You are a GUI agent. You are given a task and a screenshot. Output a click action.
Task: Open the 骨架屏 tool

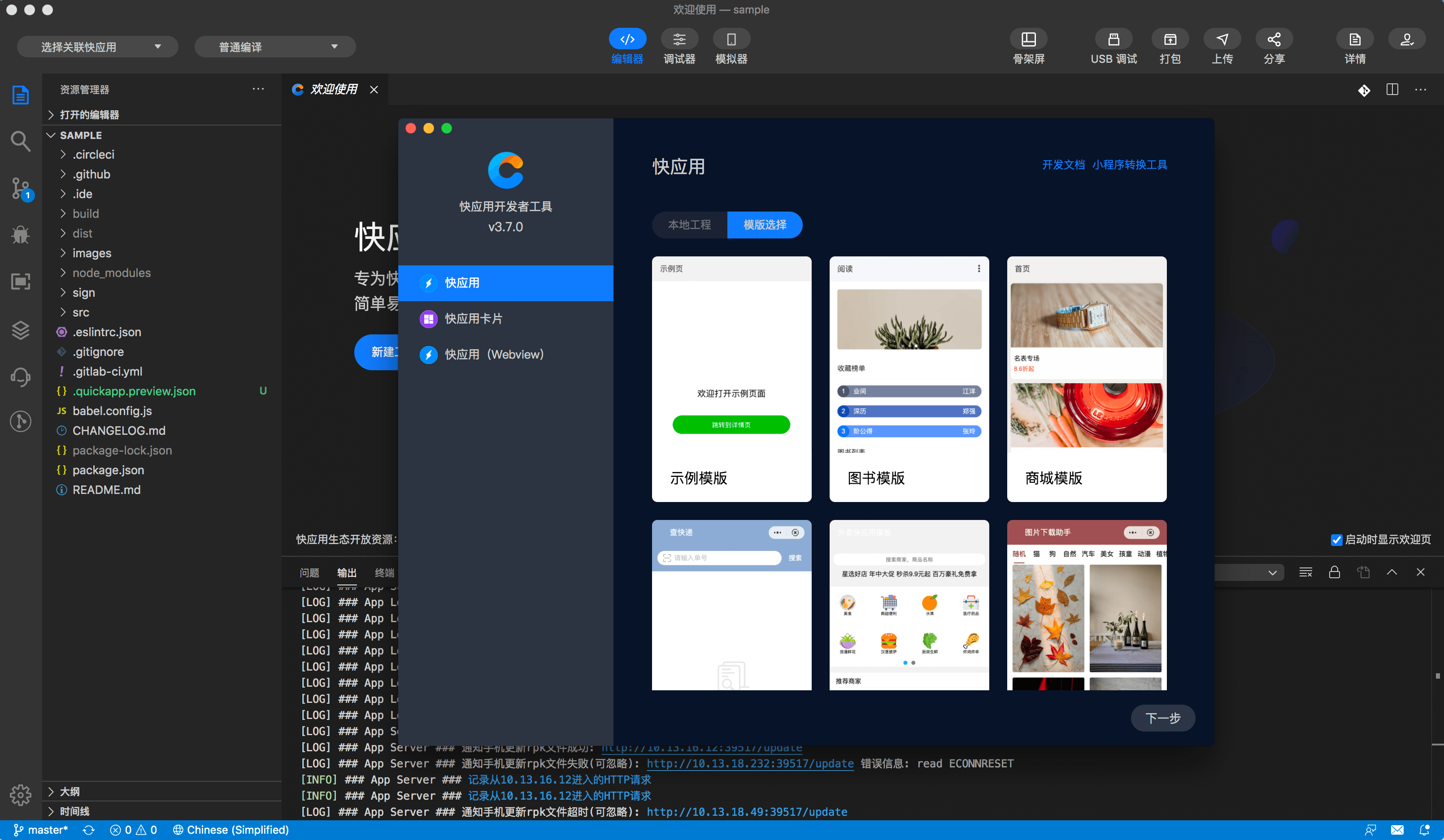[x=1029, y=46]
